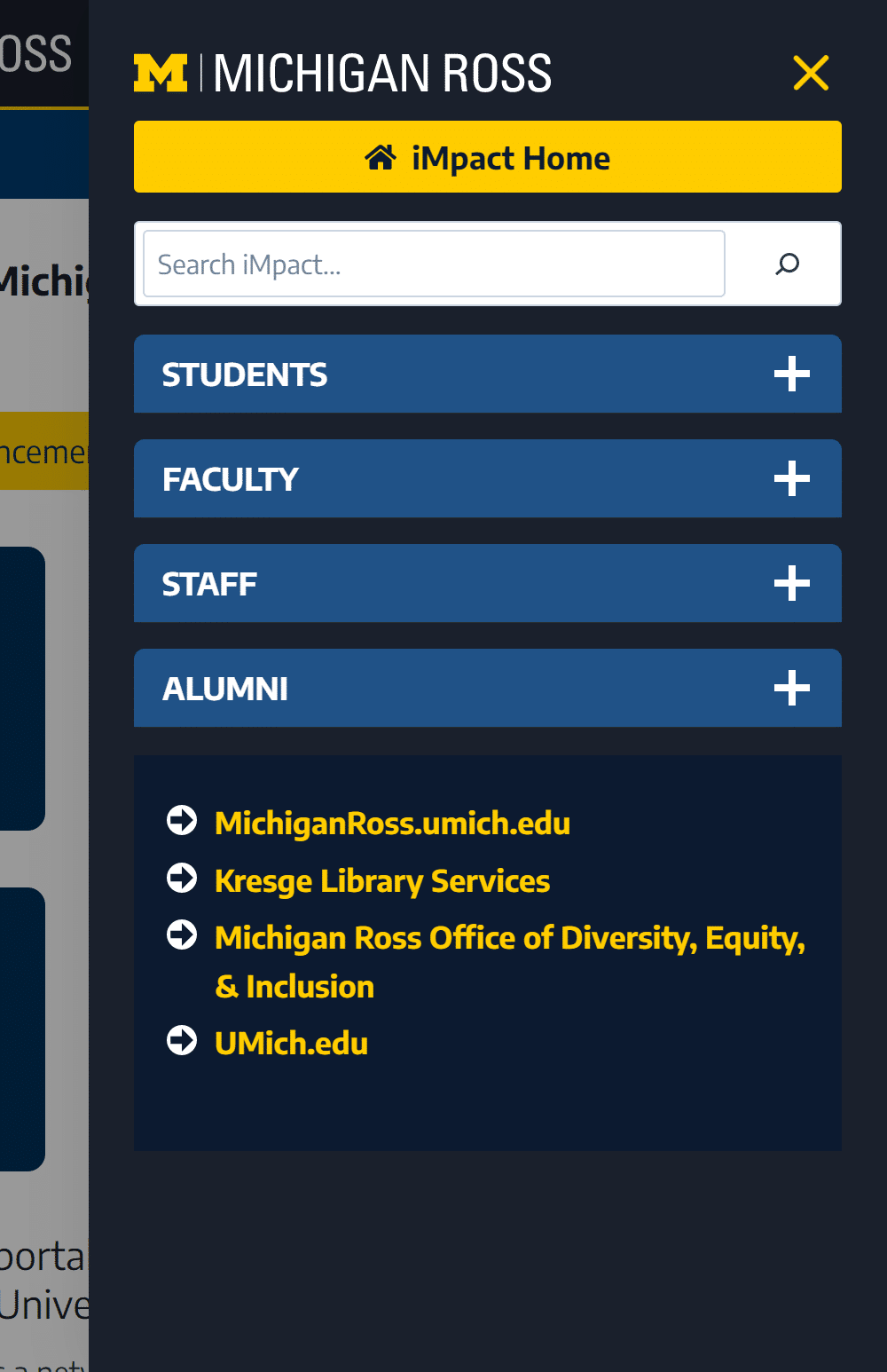This screenshot has width=887, height=1372.
Task: Expand the STUDENTS section with the plus
Action: coord(792,375)
